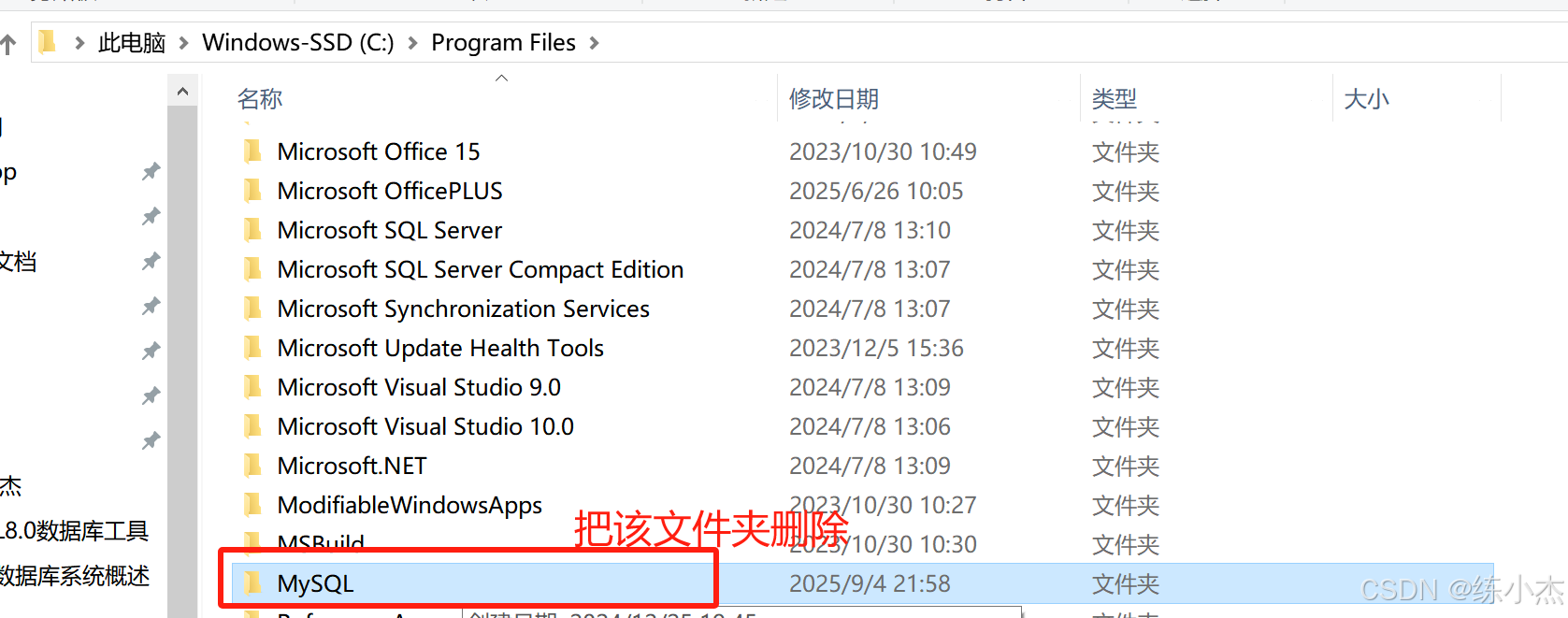
Task: Click Microsoft Office 15 folder icon
Action: (x=252, y=151)
